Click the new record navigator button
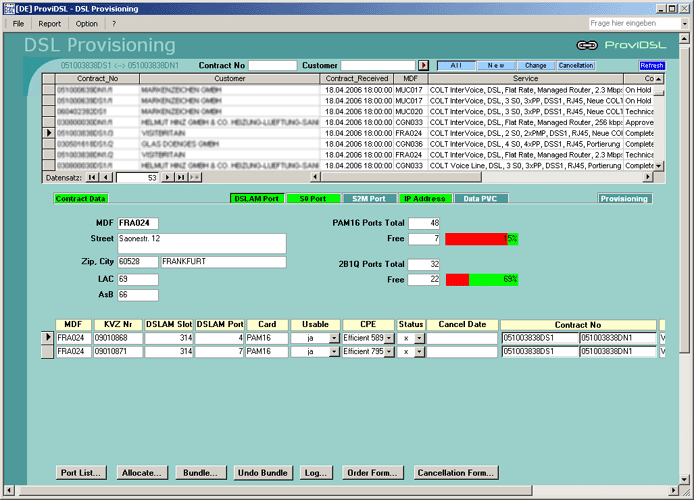Viewport: 694px width, 500px height. [195, 177]
